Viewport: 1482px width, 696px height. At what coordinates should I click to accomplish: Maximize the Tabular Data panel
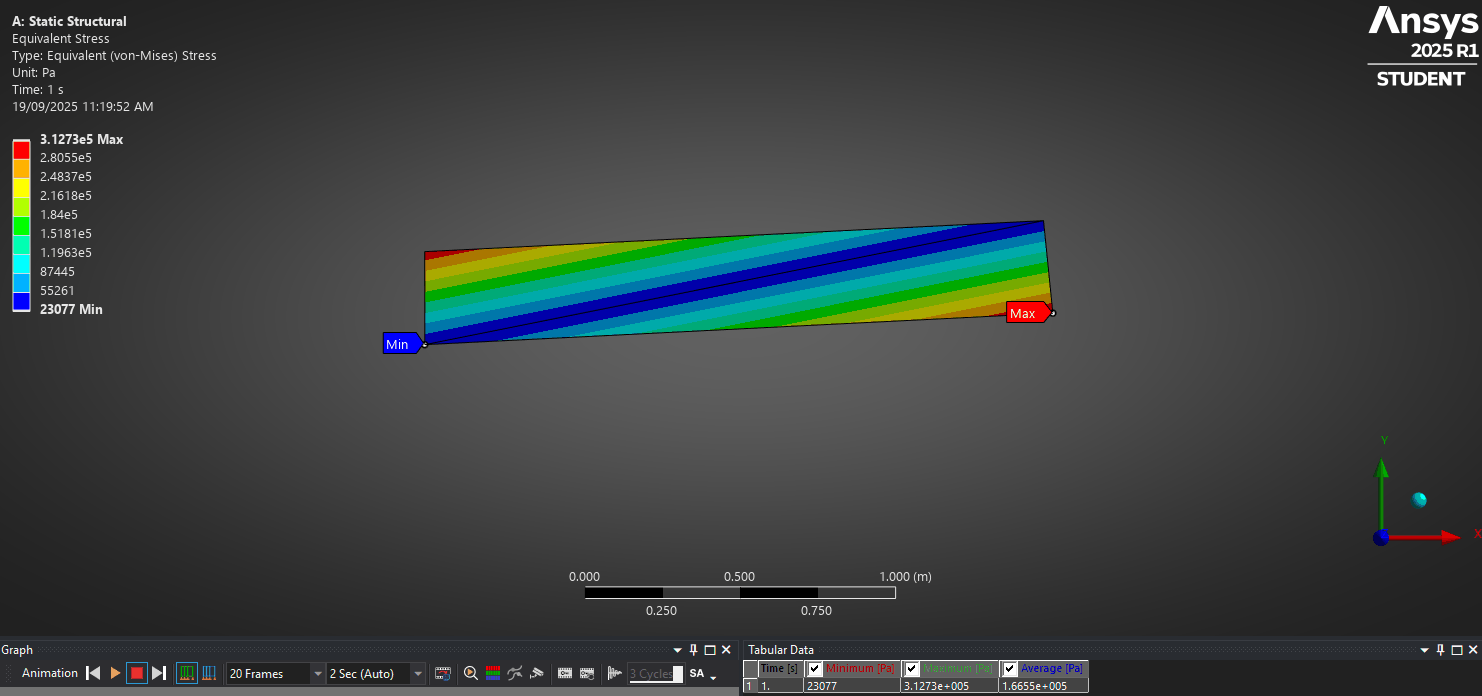point(1457,650)
